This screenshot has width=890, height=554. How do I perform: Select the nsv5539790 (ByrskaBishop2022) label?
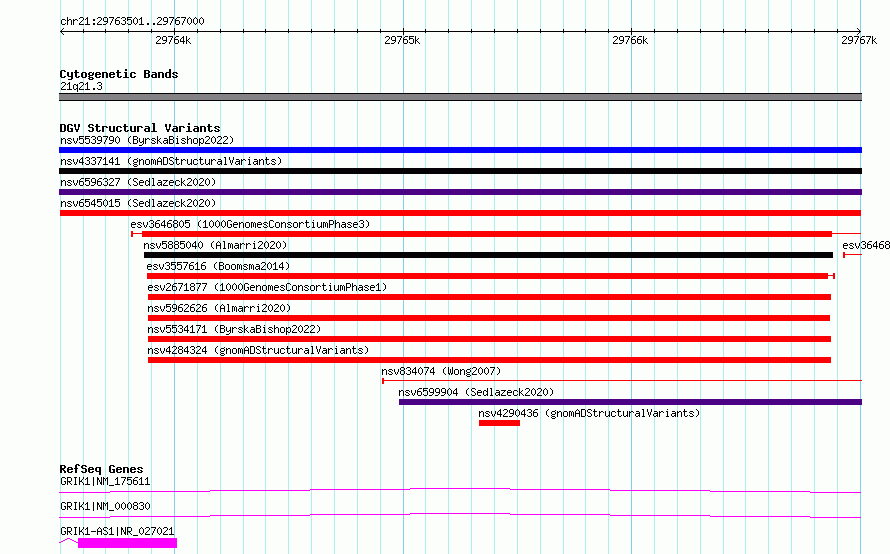tap(147, 140)
